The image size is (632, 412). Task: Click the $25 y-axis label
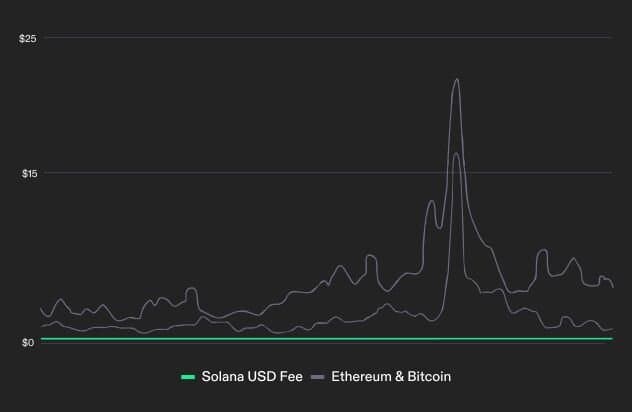[x=28, y=38]
